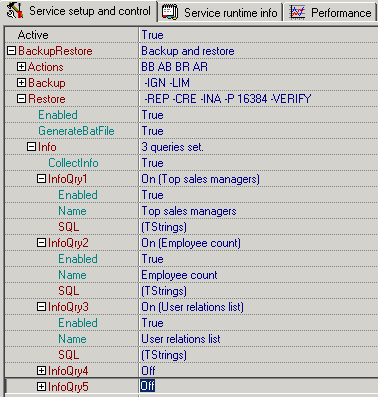Image resolution: width=378 pixels, height=397 pixels.
Task: Expand the InfoQry4 node
Action: [x=41, y=371]
